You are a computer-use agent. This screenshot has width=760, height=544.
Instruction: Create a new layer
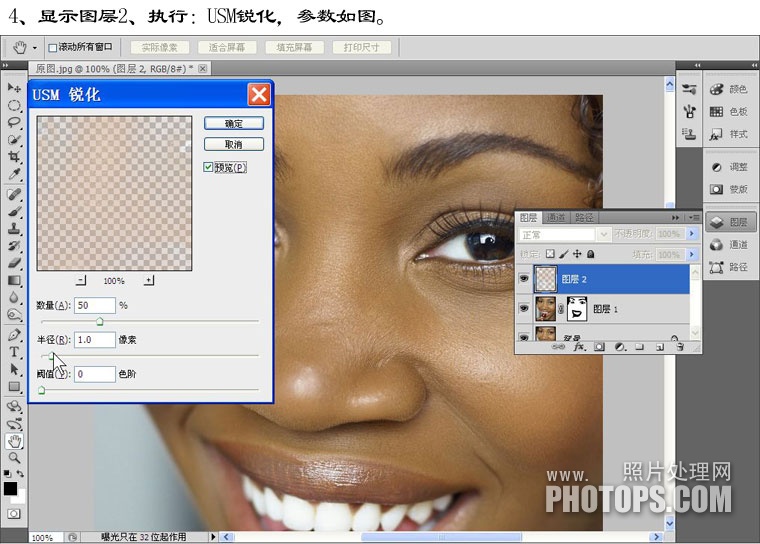tap(660, 347)
